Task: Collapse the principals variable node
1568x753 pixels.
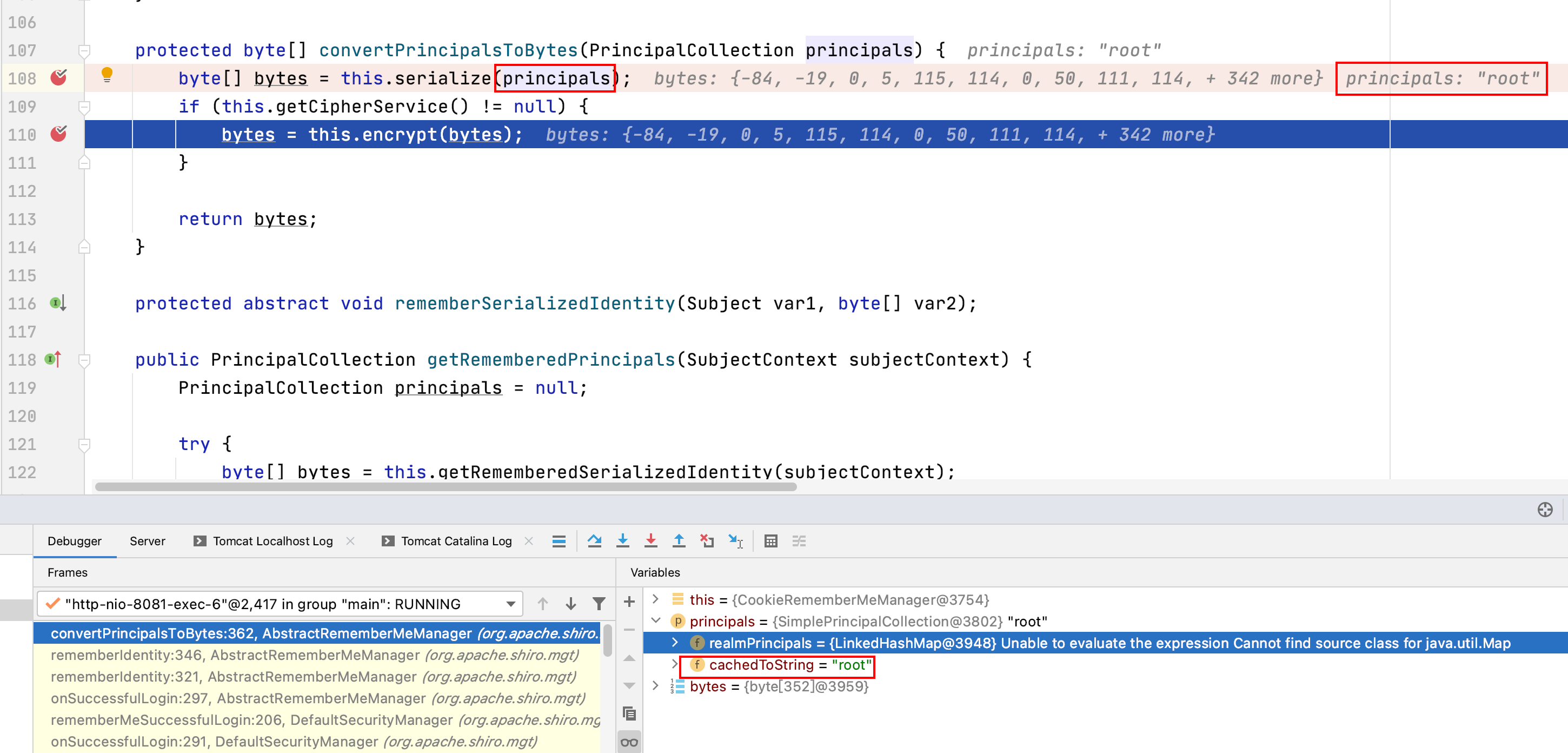Action: pyautogui.click(x=655, y=621)
